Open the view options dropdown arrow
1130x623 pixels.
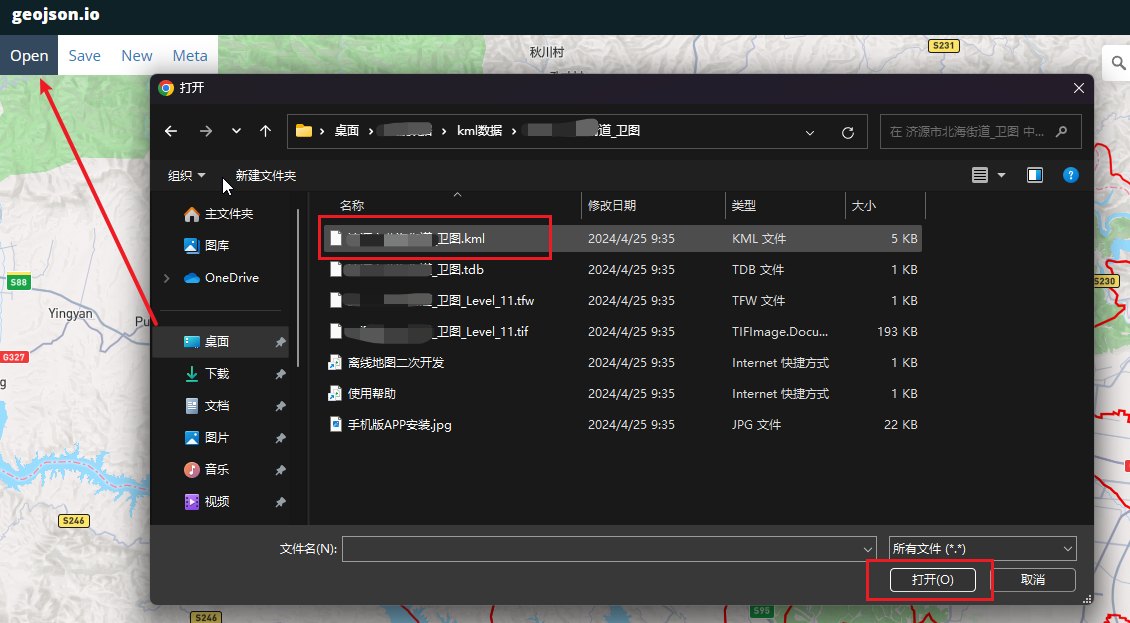[1001, 175]
